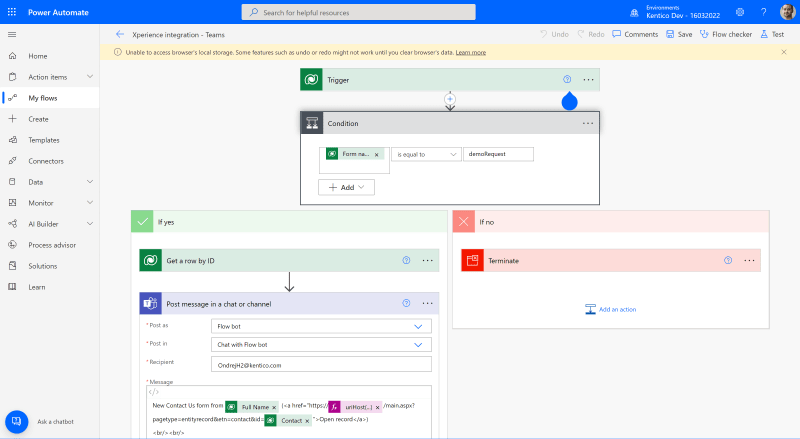The width and height of the screenshot is (800, 439).
Task: Click the Recipient email field
Action: pyautogui.click(x=321, y=364)
